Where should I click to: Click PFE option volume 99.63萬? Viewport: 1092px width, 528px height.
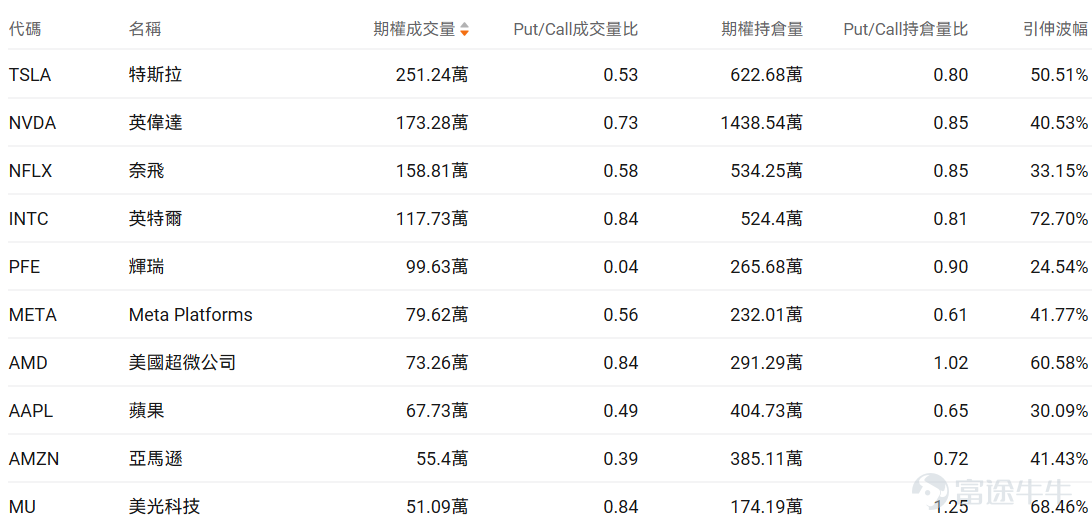(437, 267)
